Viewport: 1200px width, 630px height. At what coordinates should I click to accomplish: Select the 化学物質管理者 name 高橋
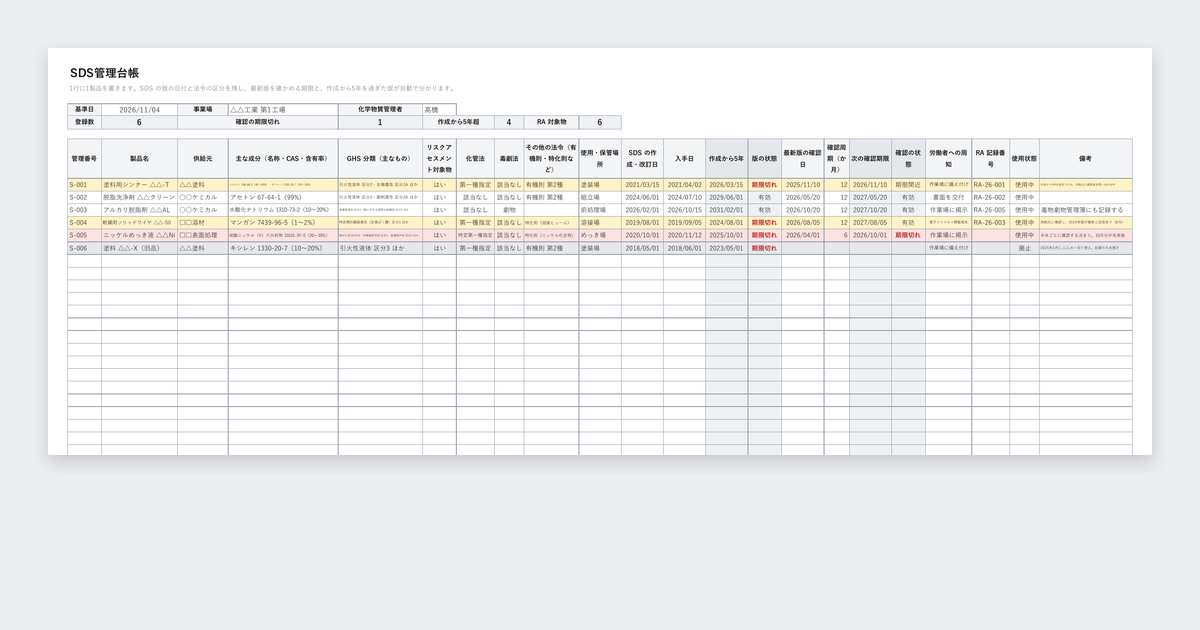tap(438, 109)
